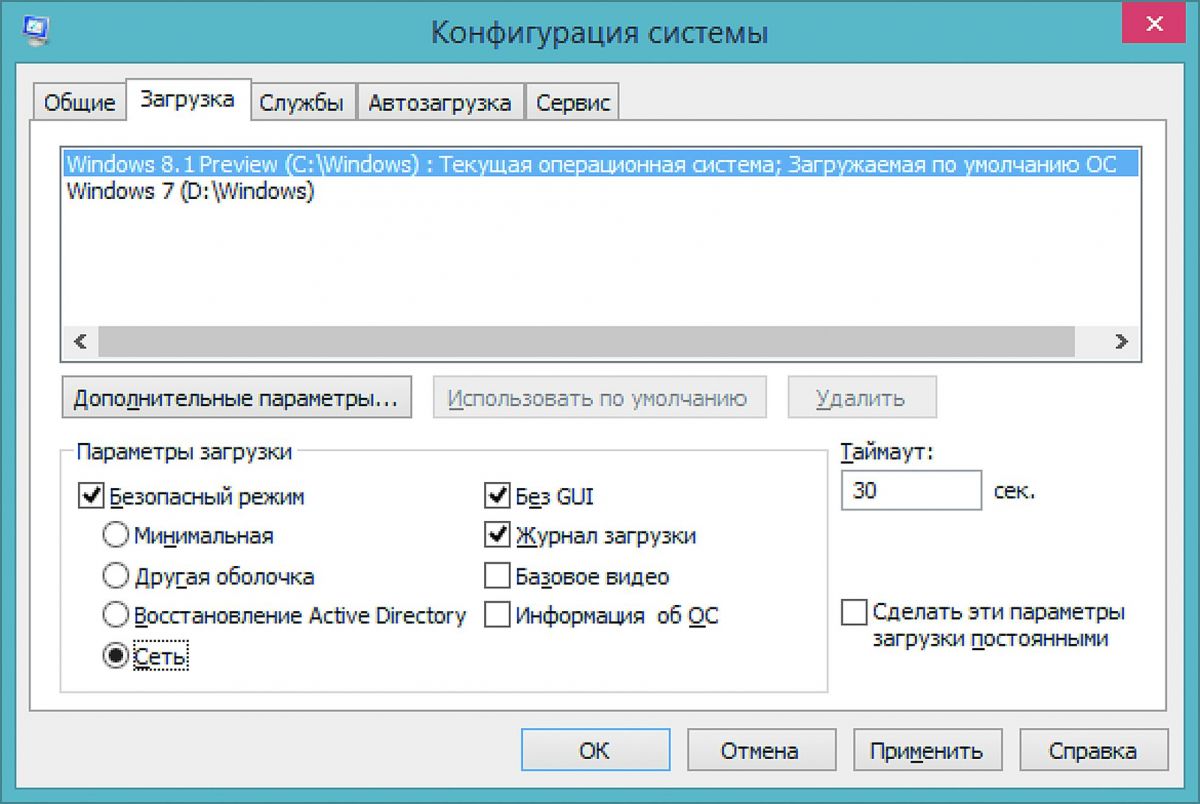1200x804 pixels.
Task: Click the system configuration icon in title bar
Action: coord(36,30)
